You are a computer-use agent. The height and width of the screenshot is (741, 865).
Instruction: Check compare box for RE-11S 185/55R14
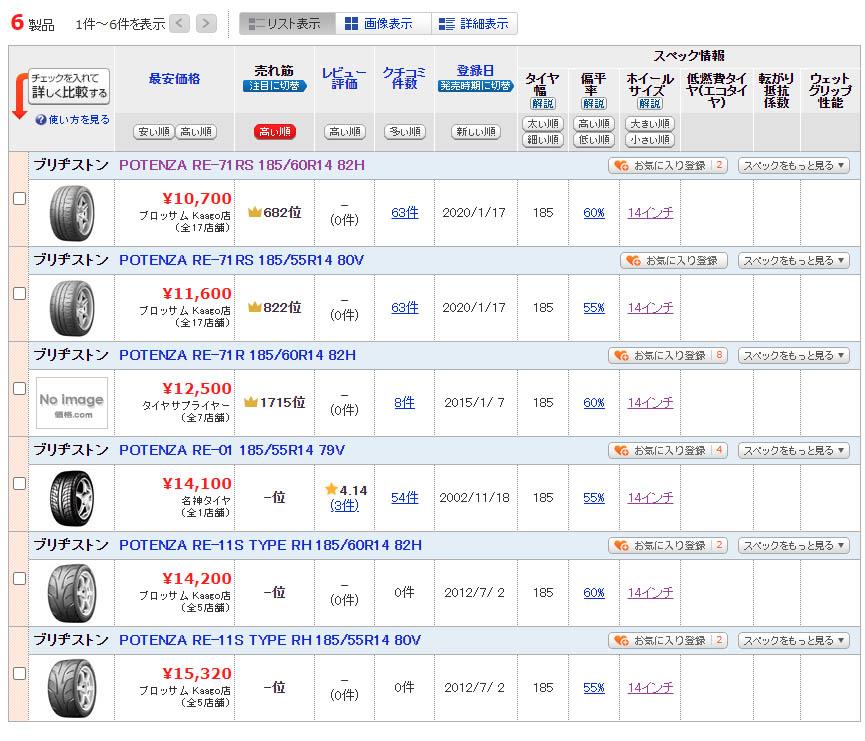pyautogui.click(x=19, y=673)
